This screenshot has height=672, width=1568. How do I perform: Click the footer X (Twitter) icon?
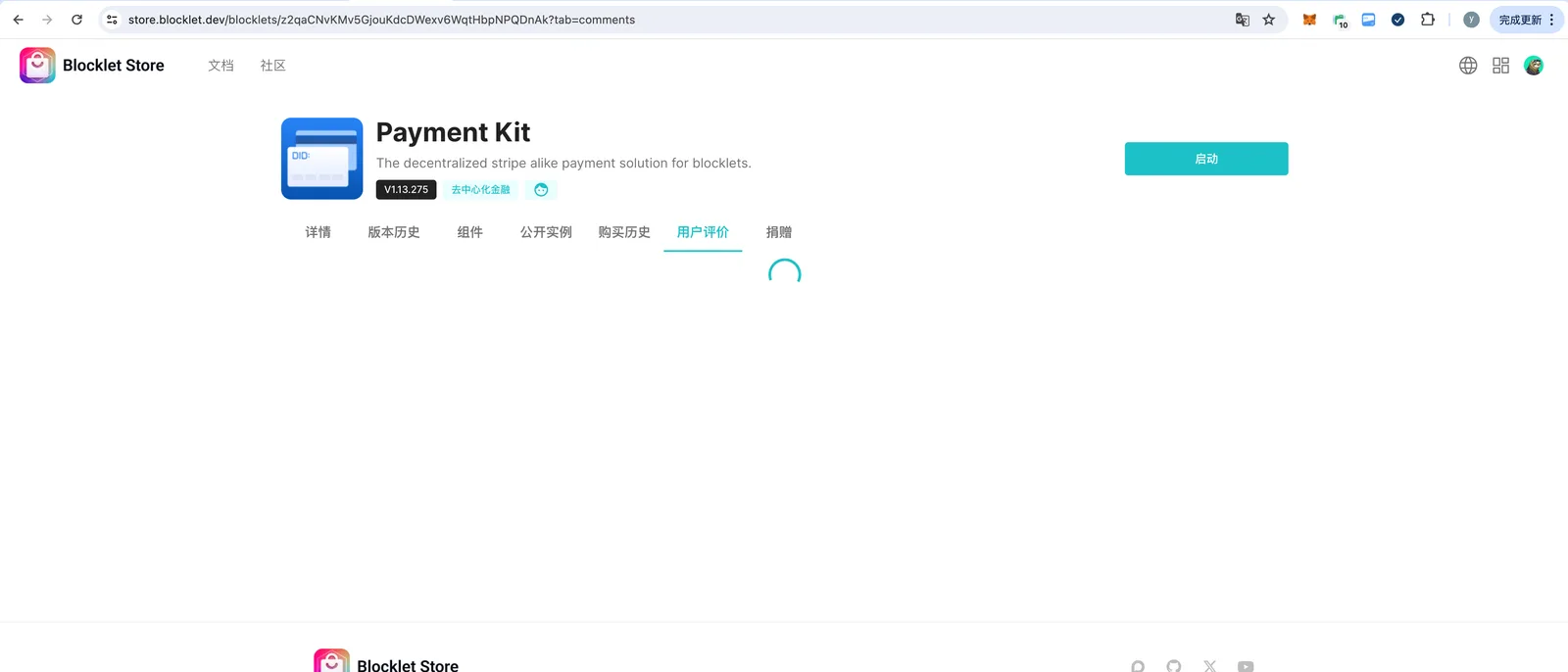(x=1210, y=666)
